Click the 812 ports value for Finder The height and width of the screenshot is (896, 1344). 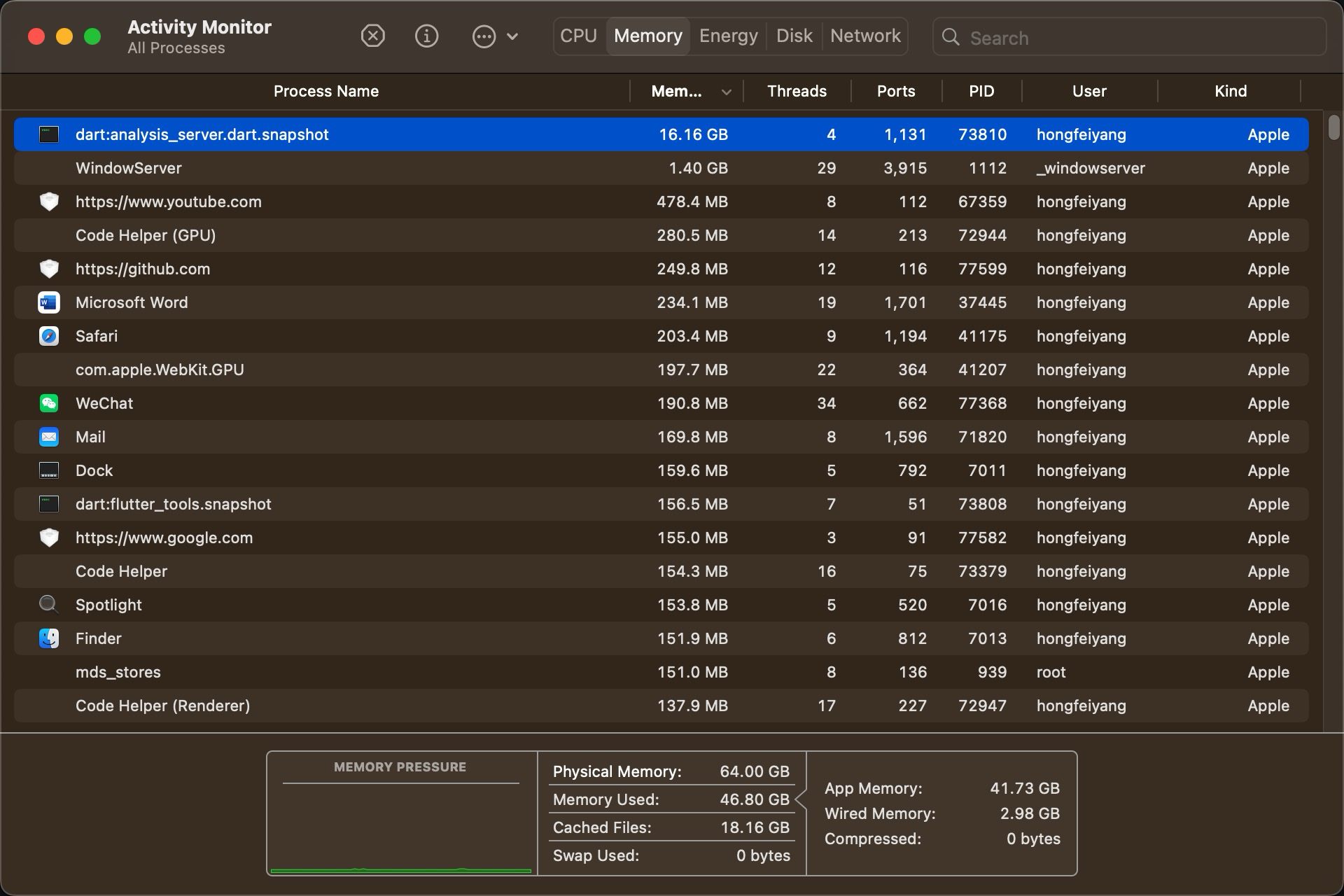coord(912,638)
